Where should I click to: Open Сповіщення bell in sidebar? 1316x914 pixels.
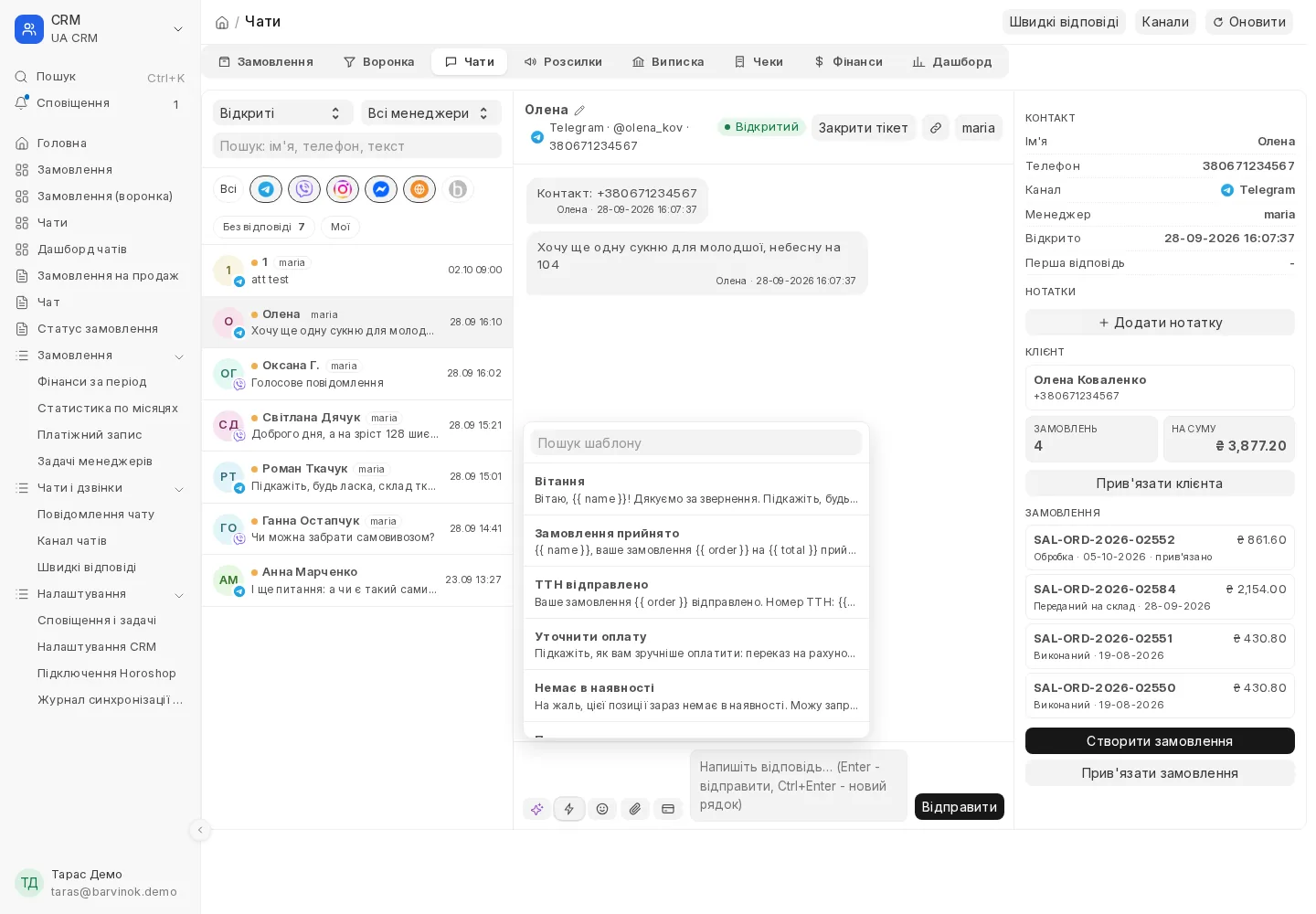point(100,103)
